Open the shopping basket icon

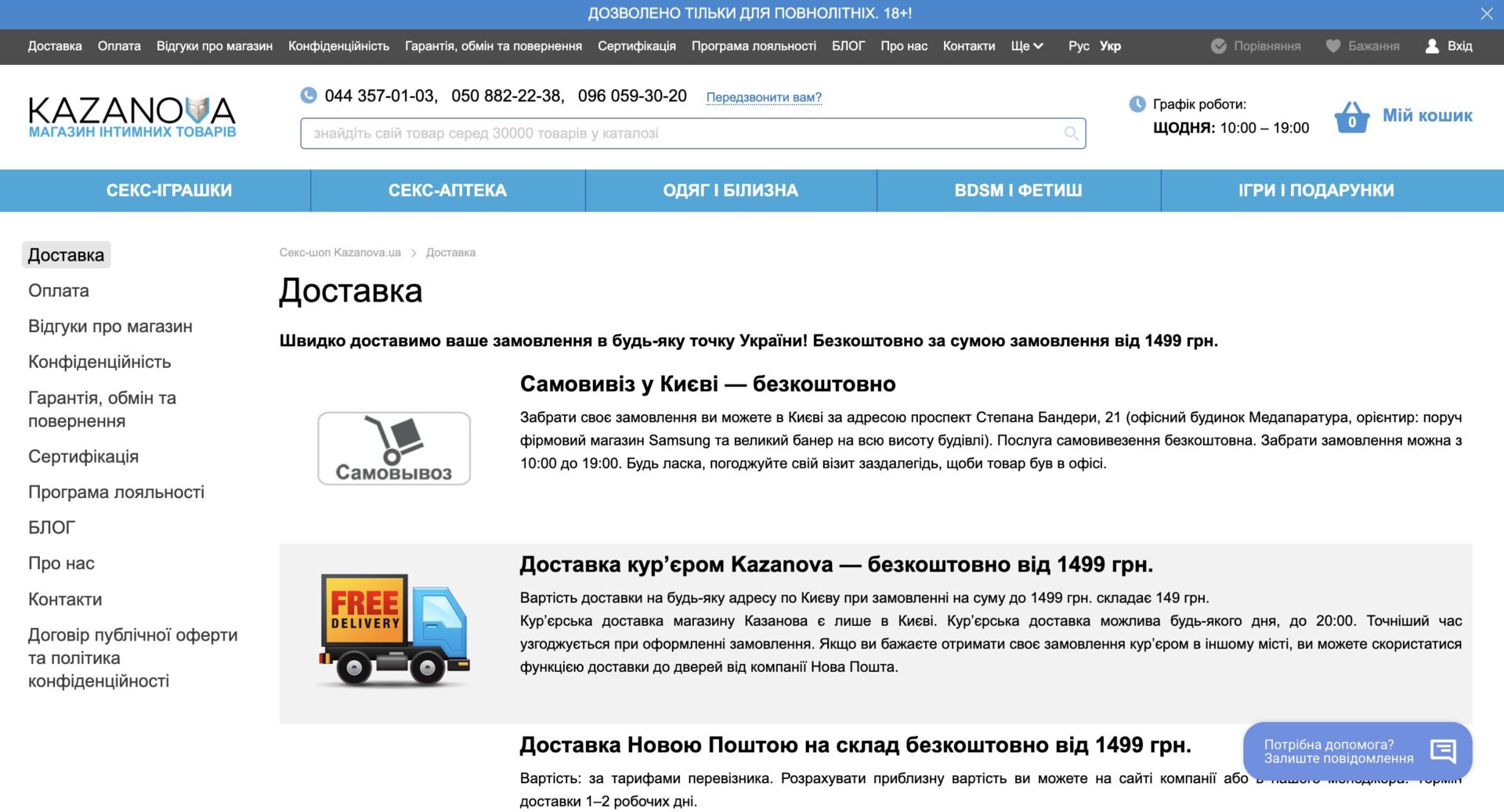[1351, 117]
